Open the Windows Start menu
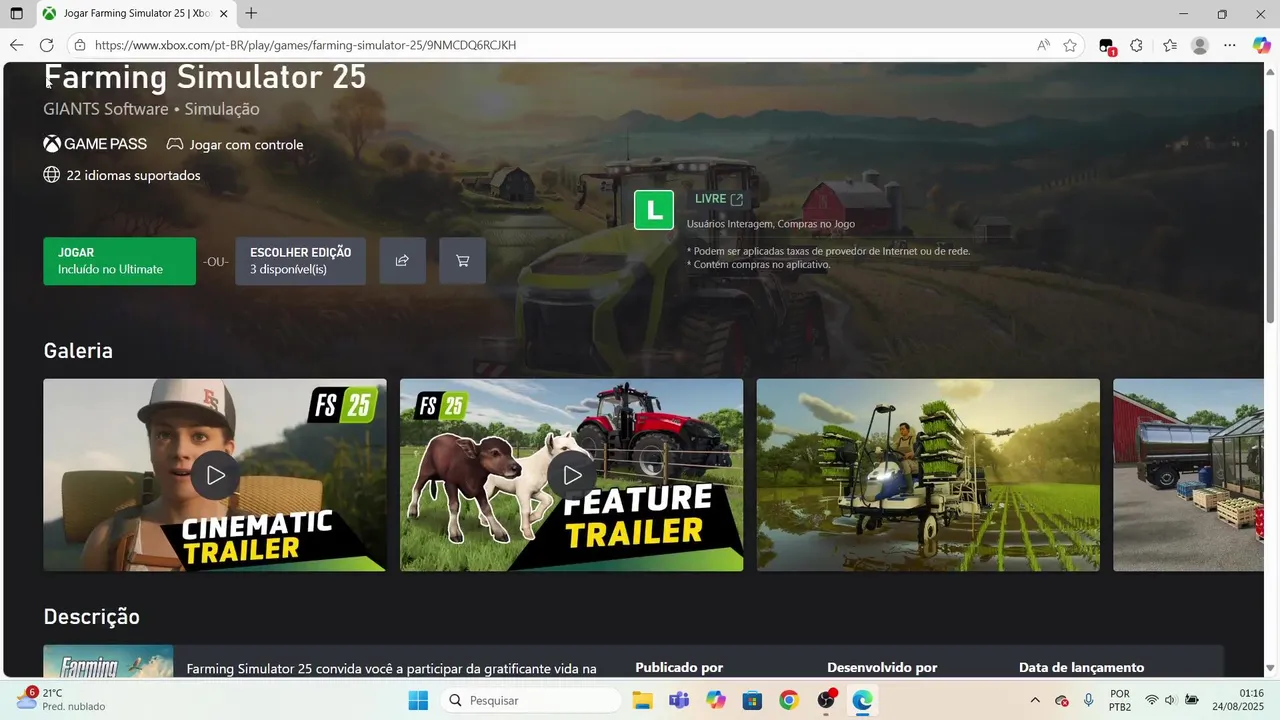This screenshot has width=1280, height=720. [x=418, y=700]
